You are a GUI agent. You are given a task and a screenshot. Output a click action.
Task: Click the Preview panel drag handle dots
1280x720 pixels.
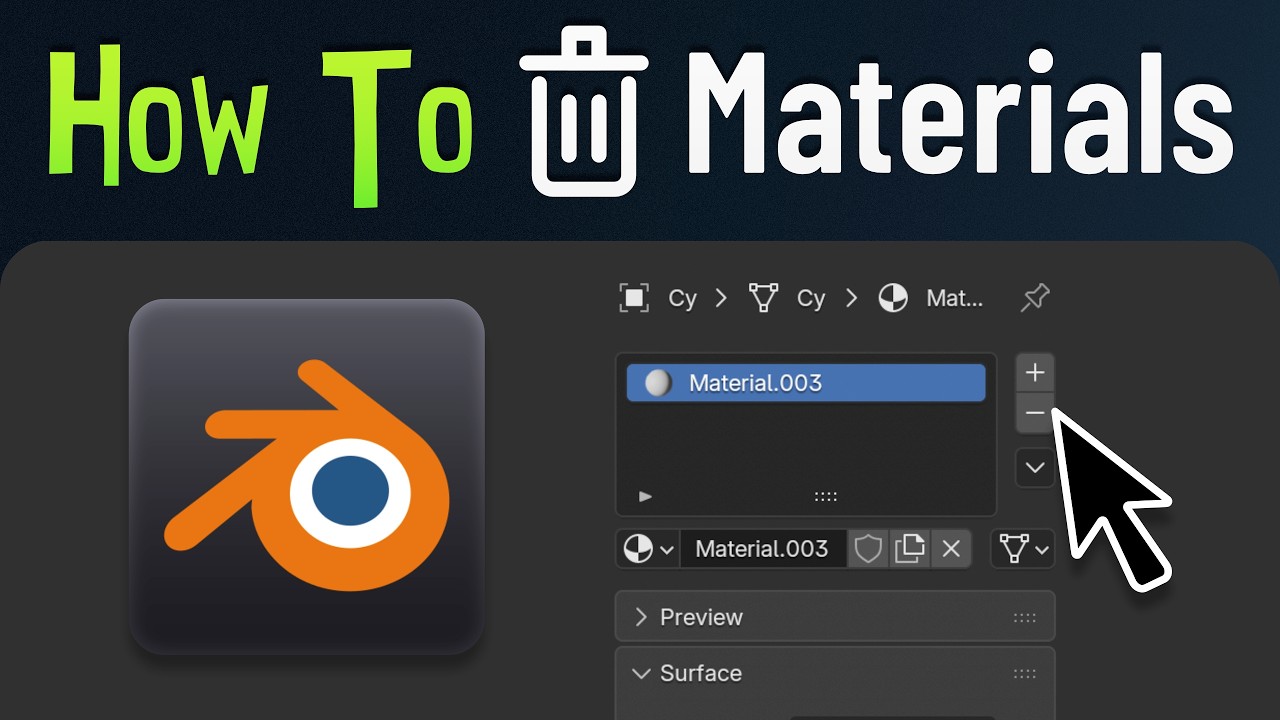(1025, 618)
